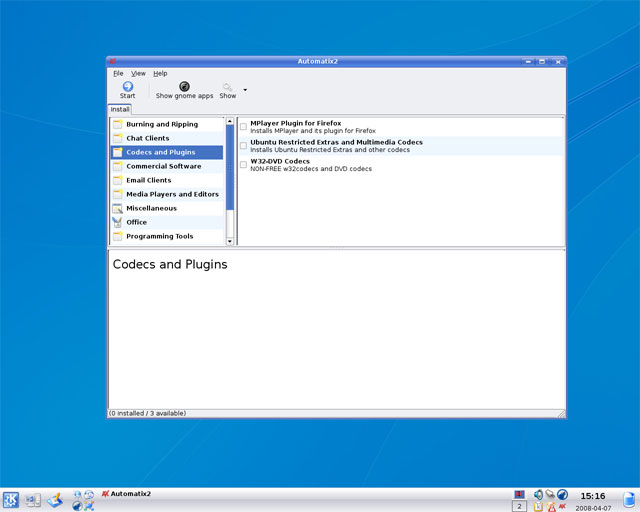Click the category list scroll up arrow
Viewport: 640px width, 512px height.
(230, 121)
